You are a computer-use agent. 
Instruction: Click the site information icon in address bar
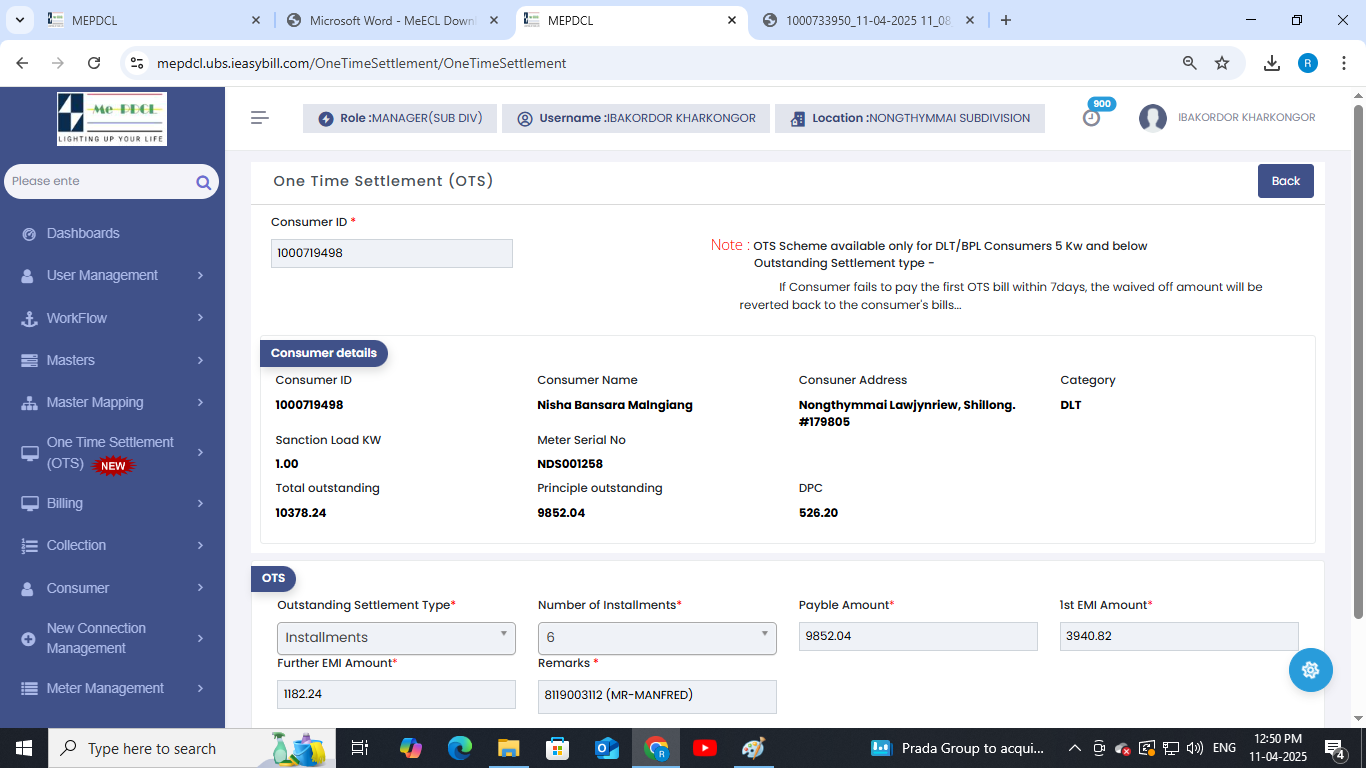(138, 63)
